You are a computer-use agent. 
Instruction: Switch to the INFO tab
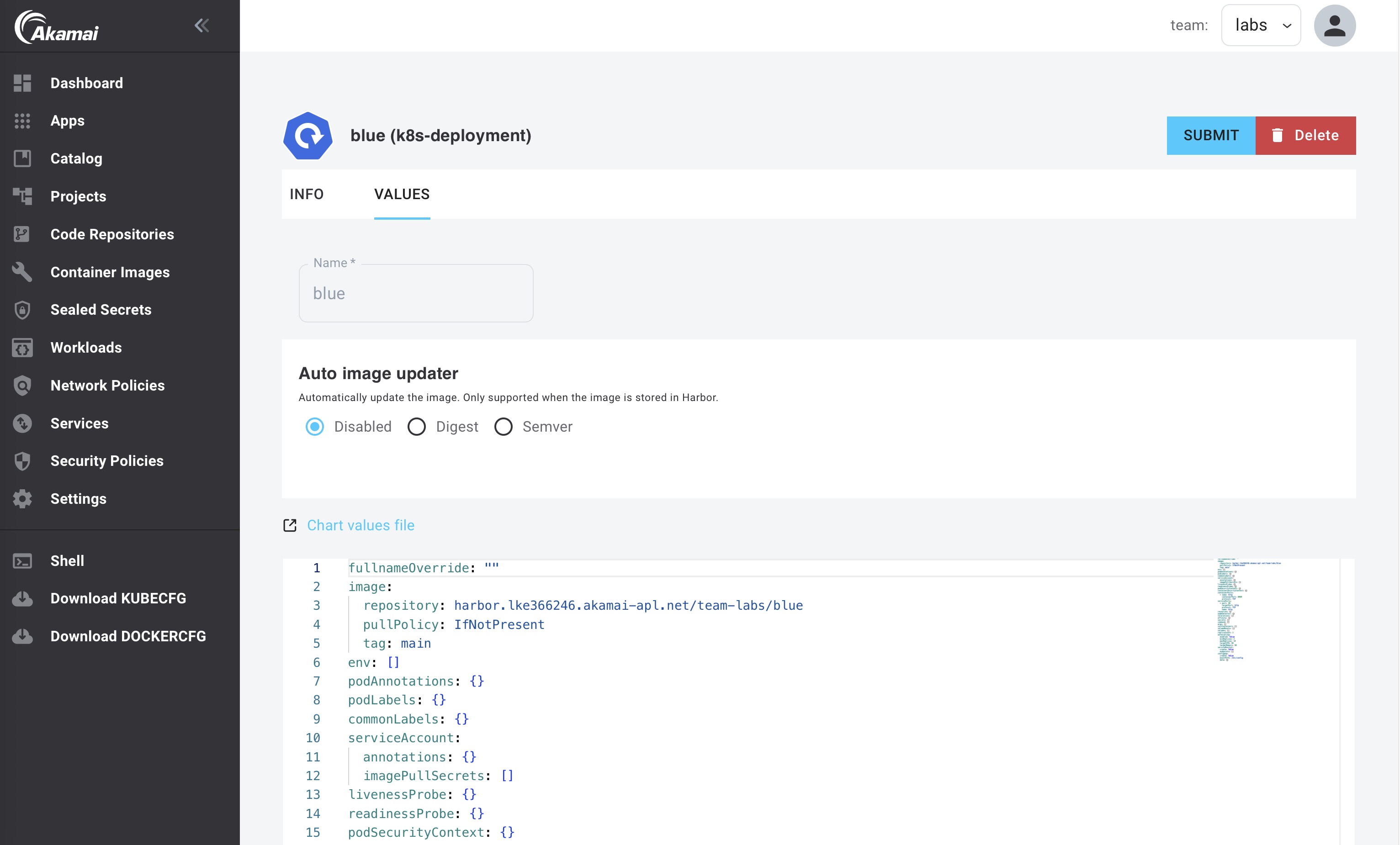[306, 194]
